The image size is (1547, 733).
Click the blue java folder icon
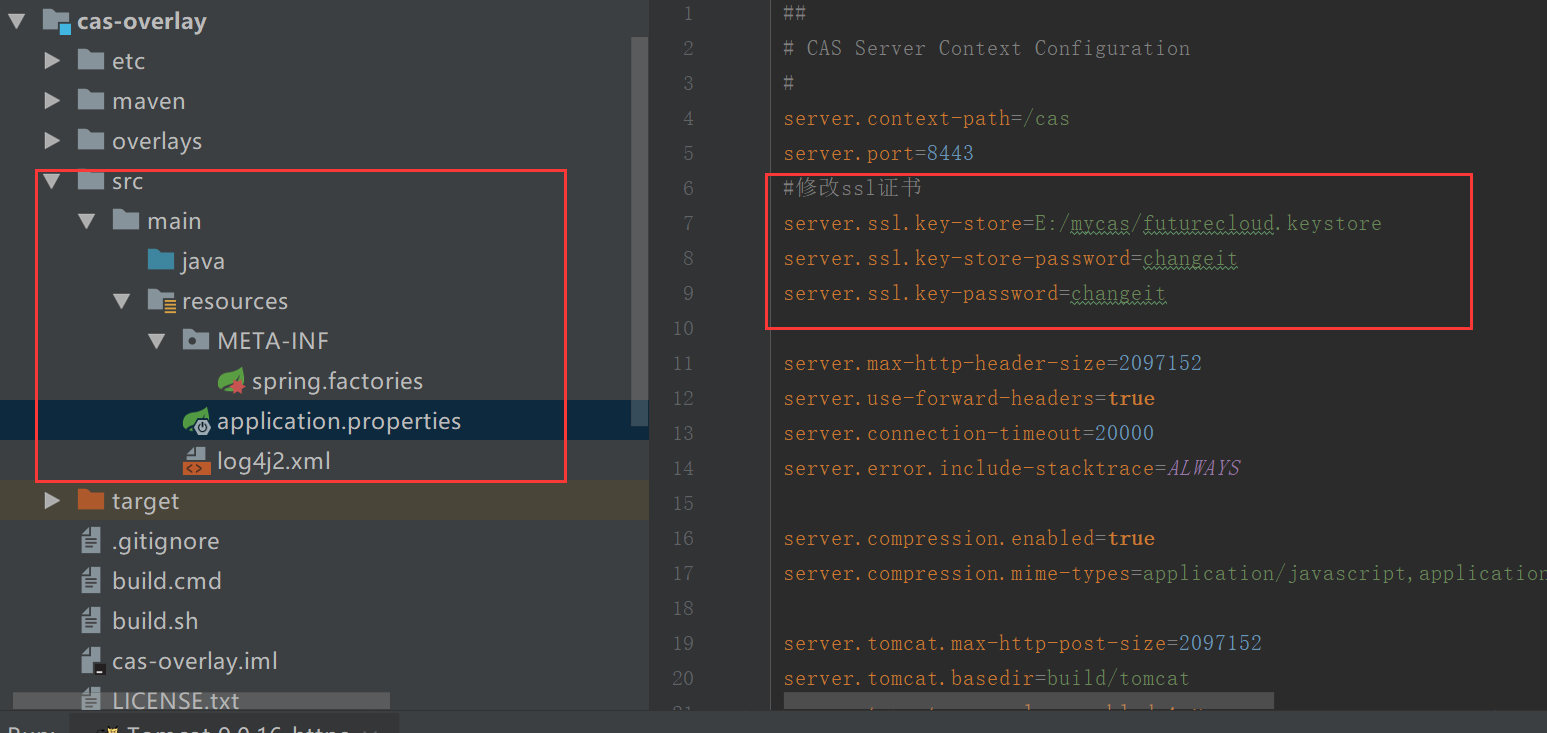click(x=161, y=260)
